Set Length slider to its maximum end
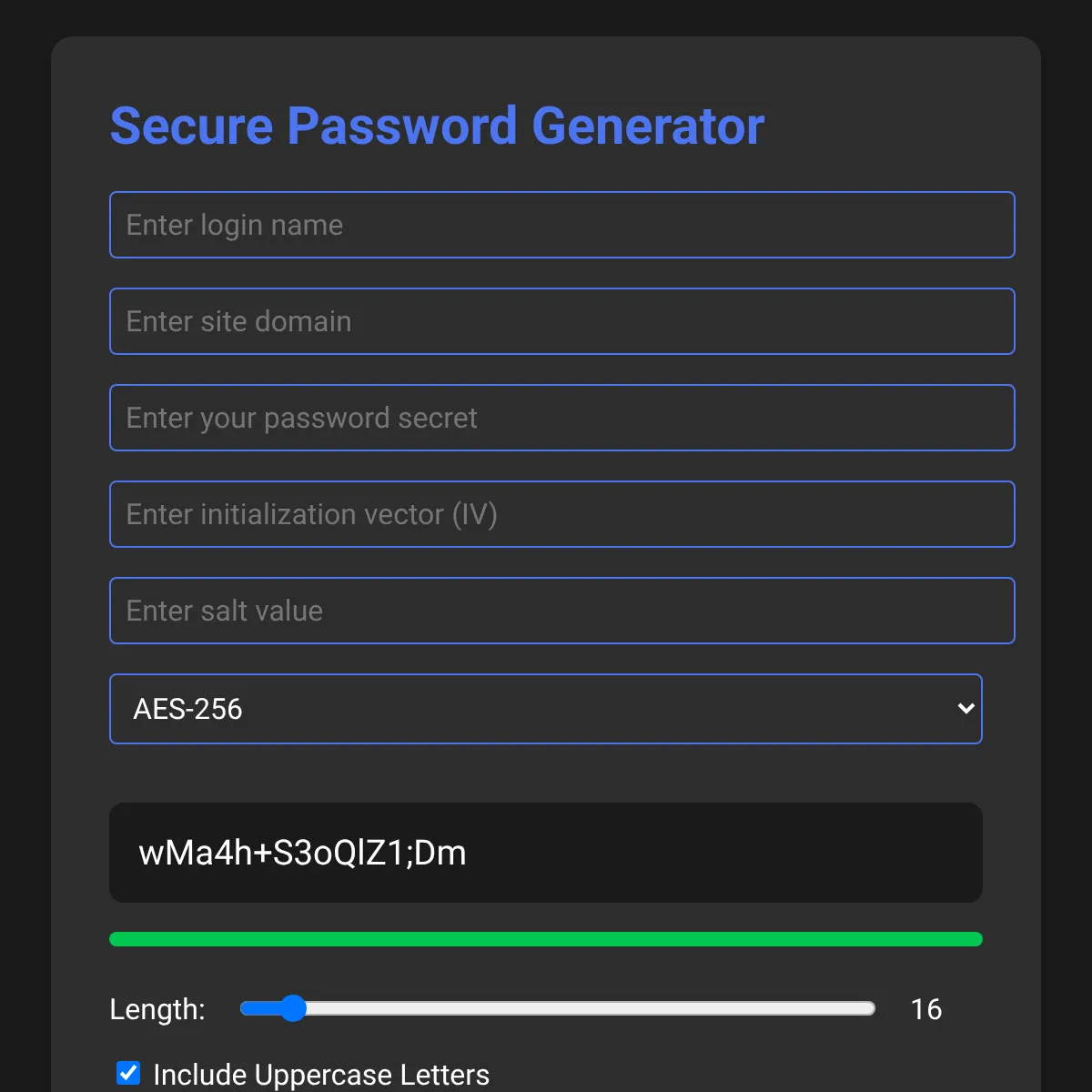This screenshot has width=1092, height=1092. coord(870,1008)
